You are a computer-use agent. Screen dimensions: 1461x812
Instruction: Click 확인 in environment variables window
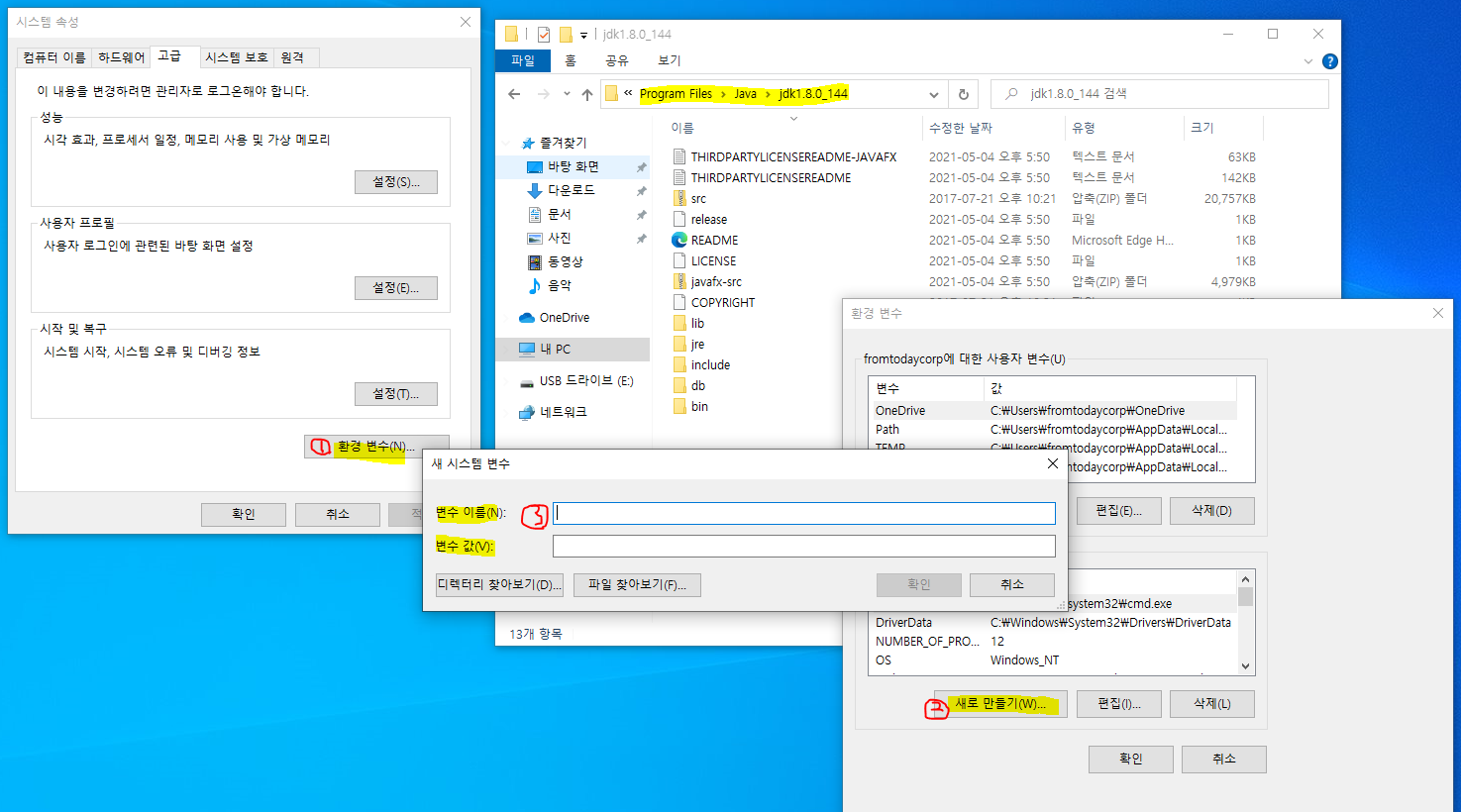(1131, 760)
